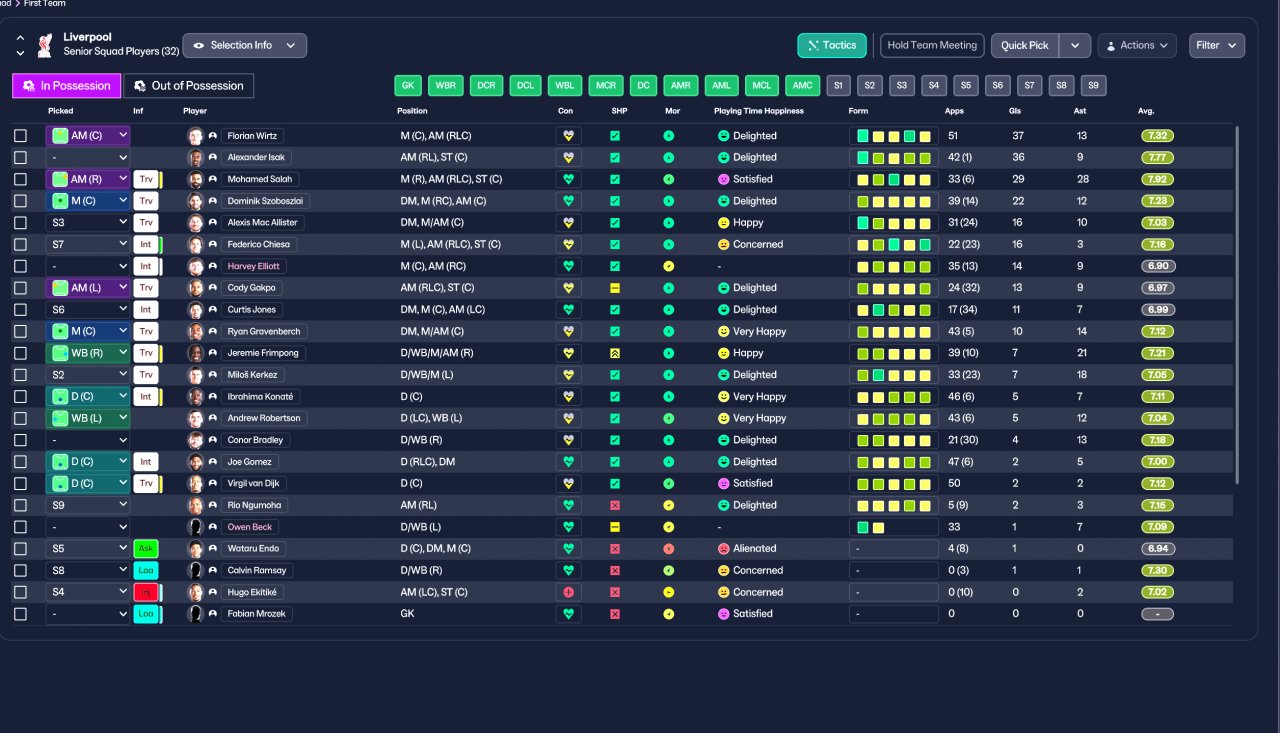Screen dimensions: 1280x733
Task: Open the Filter dropdown
Action: [x=1217, y=45]
